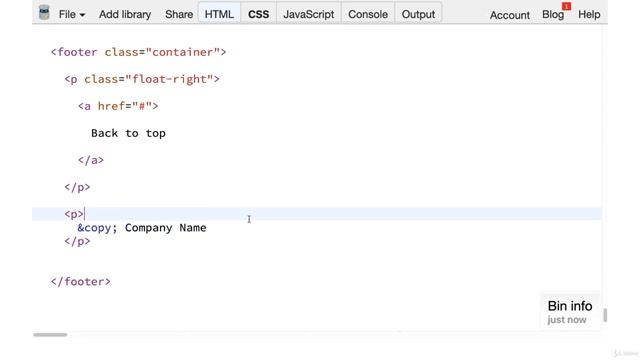Click the a href="#" code line
This screenshot has width=640, height=360.
pos(118,106)
